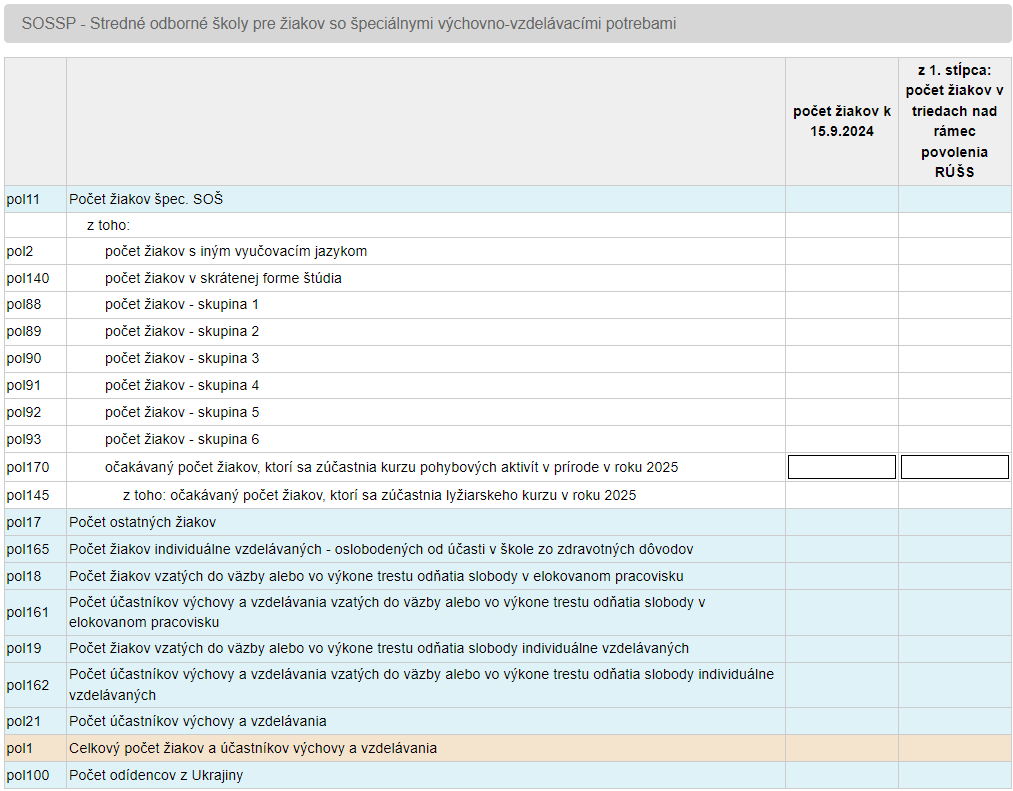Click the pol17 Počet ostatných žiakov row
The width and height of the screenshot is (1013, 791).
pyautogui.click(x=508, y=522)
